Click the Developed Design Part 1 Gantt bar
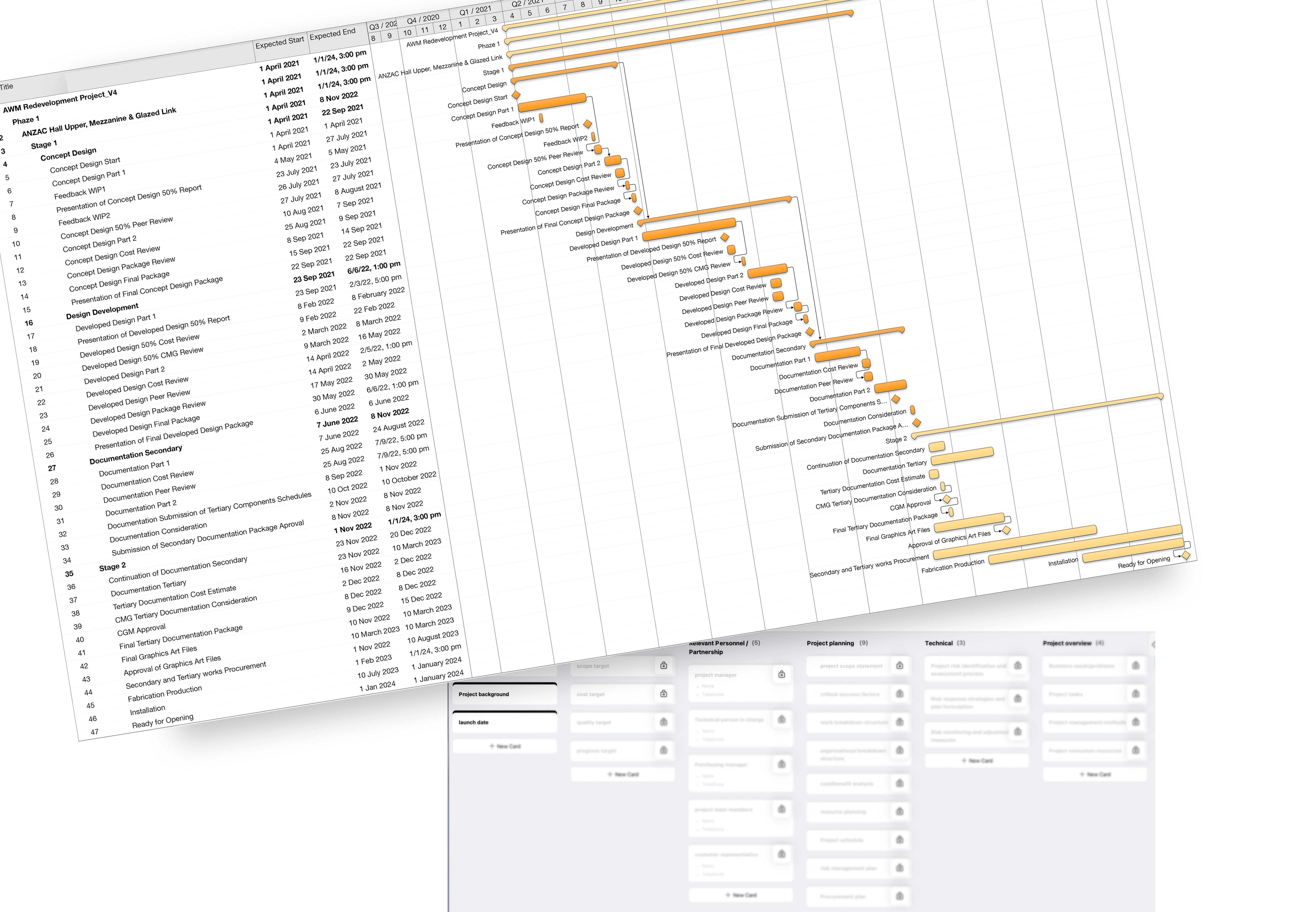This screenshot has height=912, width=1316. click(x=690, y=229)
